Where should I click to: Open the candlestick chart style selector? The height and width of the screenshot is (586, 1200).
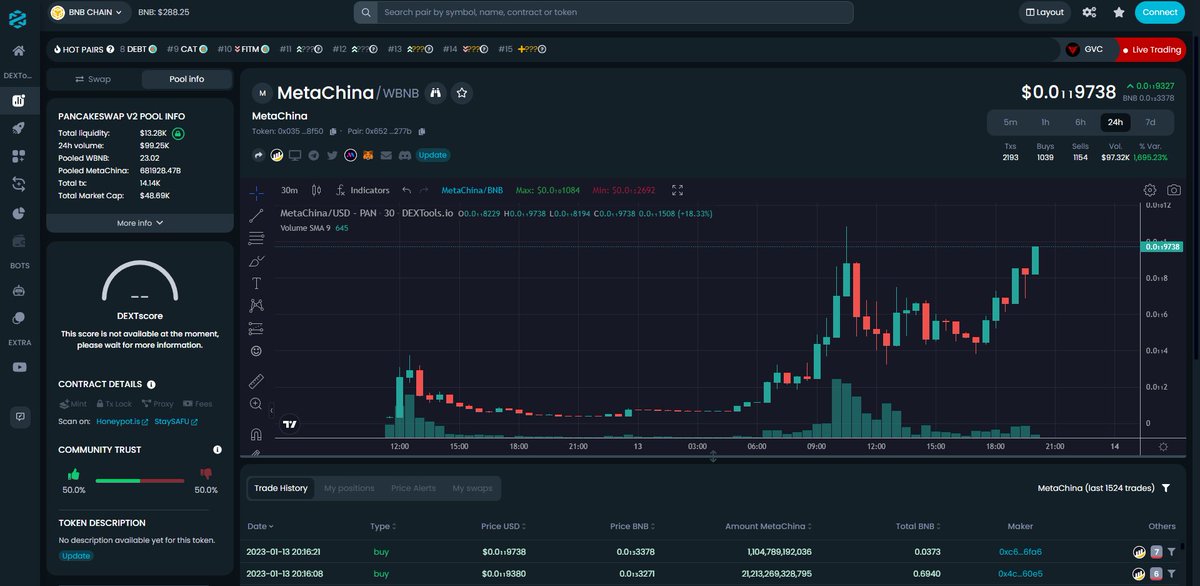[317, 190]
